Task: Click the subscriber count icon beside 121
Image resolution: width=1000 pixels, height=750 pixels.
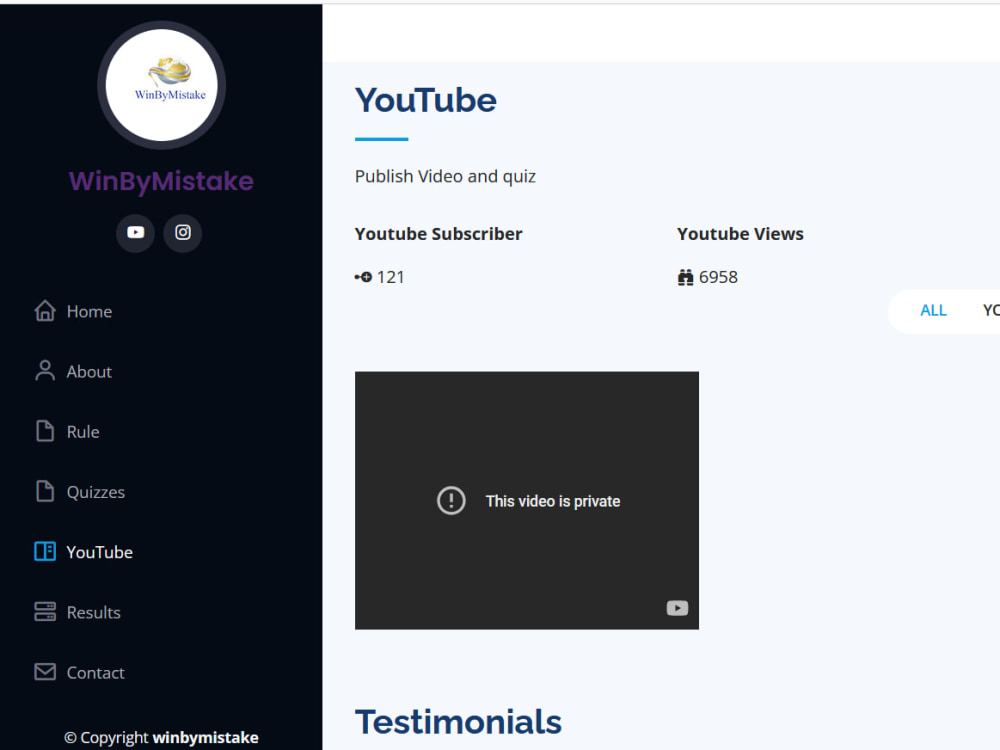Action: point(364,277)
